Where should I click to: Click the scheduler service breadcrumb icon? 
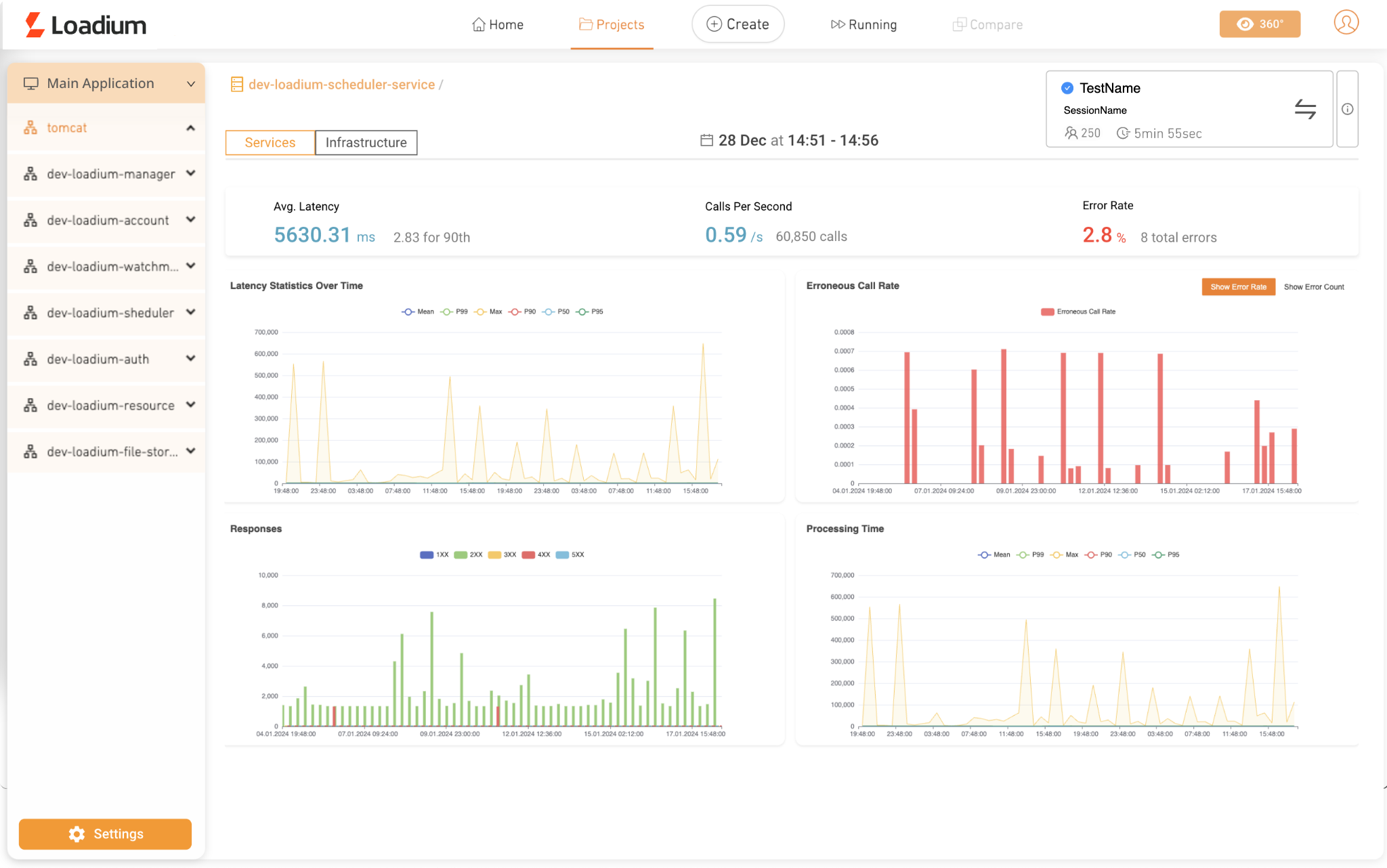[x=236, y=85]
